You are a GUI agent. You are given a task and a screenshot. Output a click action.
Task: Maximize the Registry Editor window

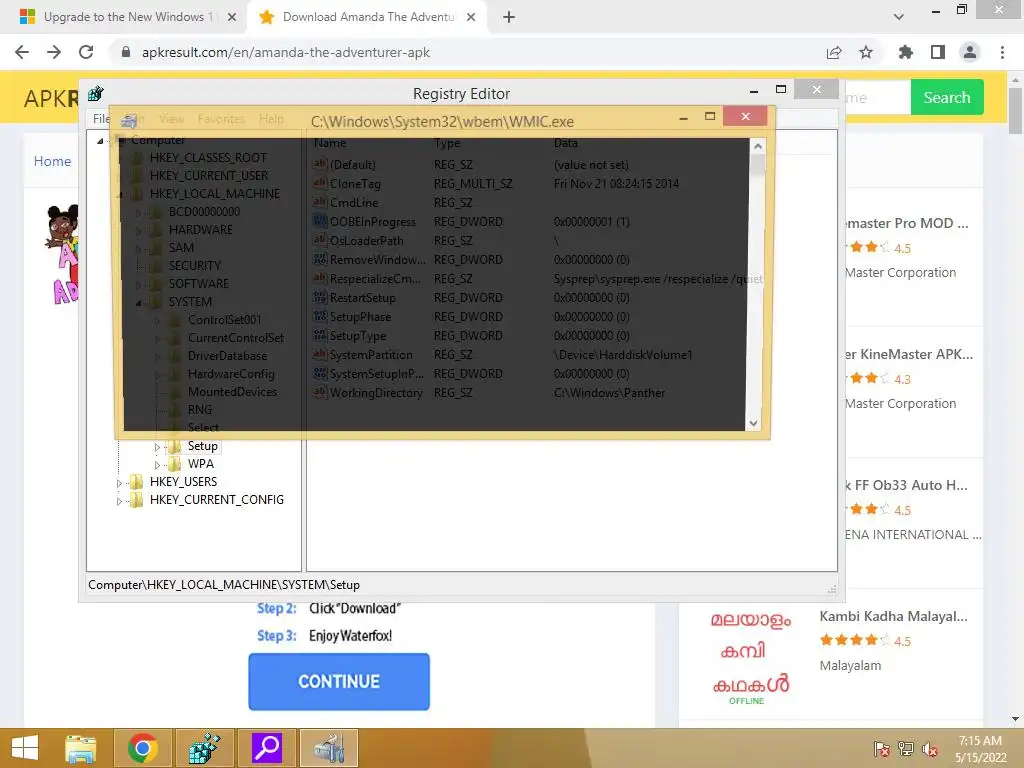coord(780,89)
